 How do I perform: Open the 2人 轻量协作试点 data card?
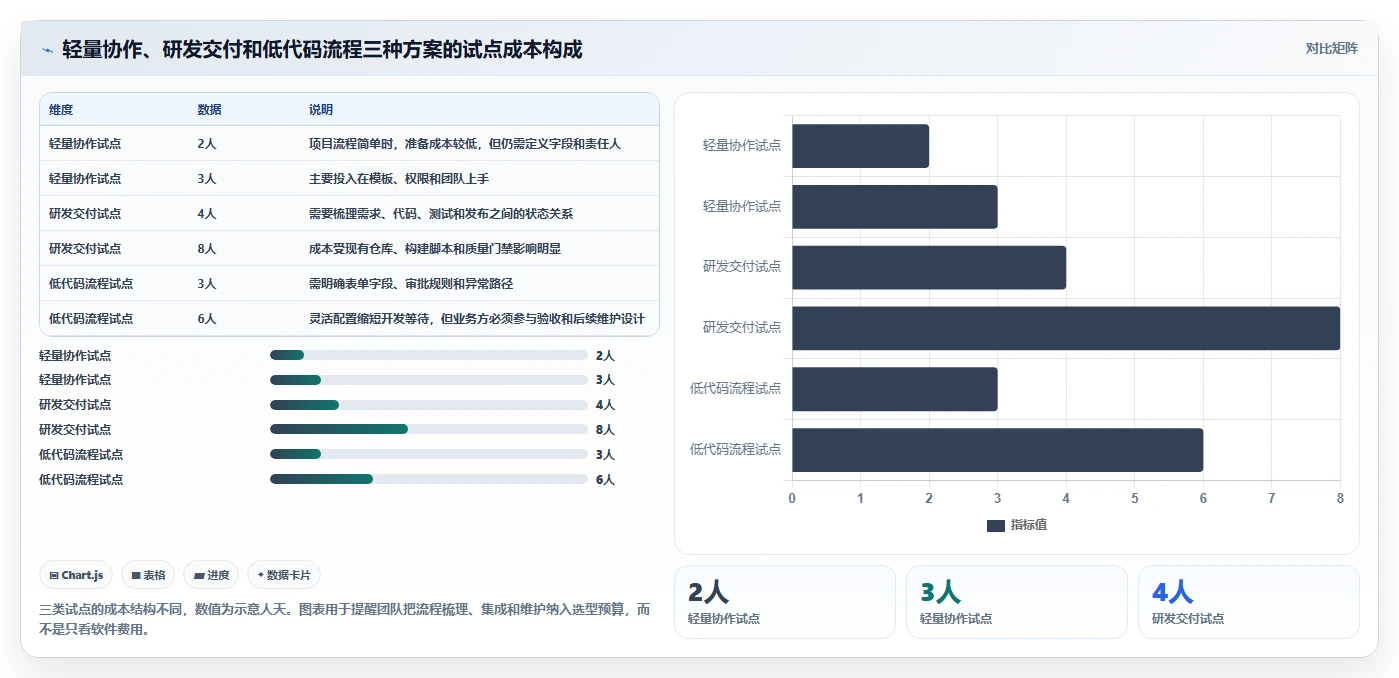point(785,602)
